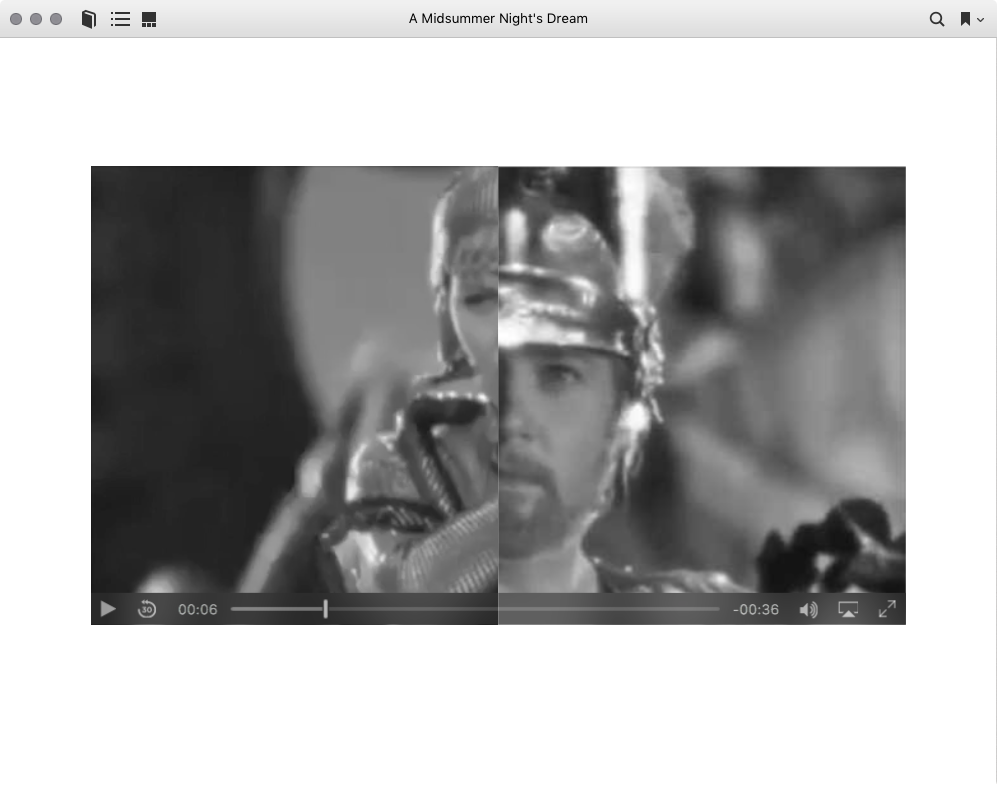Skip back 30 seconds in video
The width and height of the screenshot is (997, 786).
147,609
